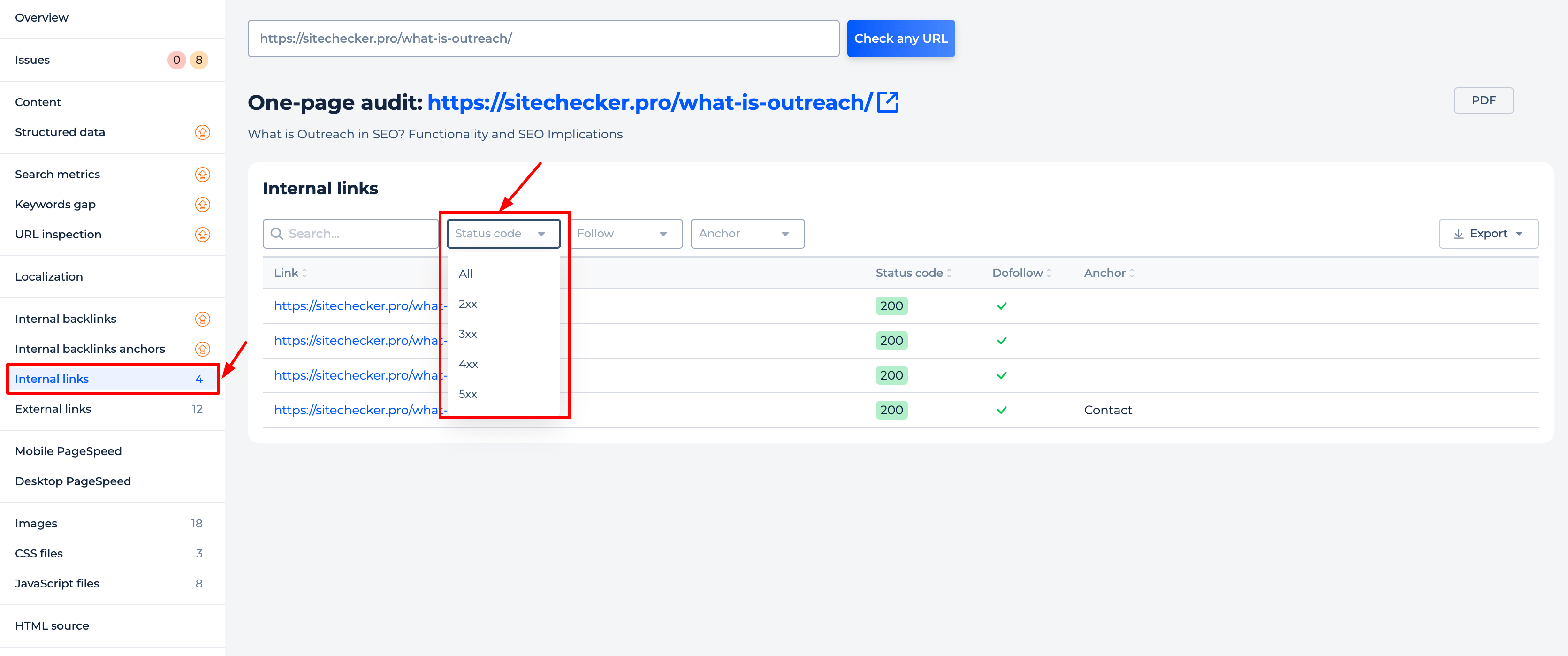Click upgrade icon next to Structured data
The width and height of the screenshot is (1568, 656).
point(202,132)
